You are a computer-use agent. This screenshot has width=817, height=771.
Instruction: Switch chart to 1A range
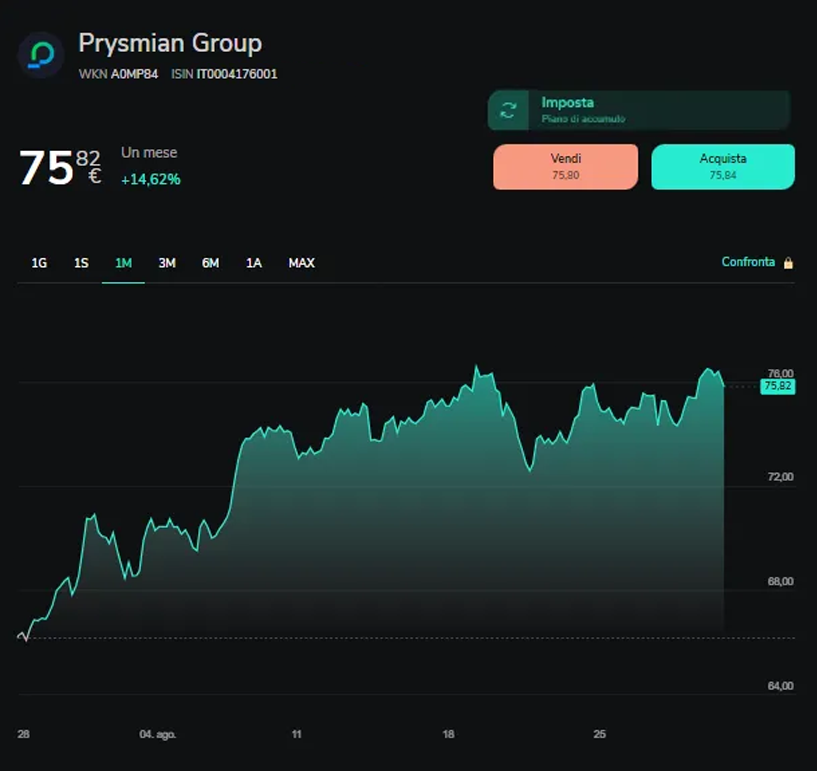click(x=254, y=263)
